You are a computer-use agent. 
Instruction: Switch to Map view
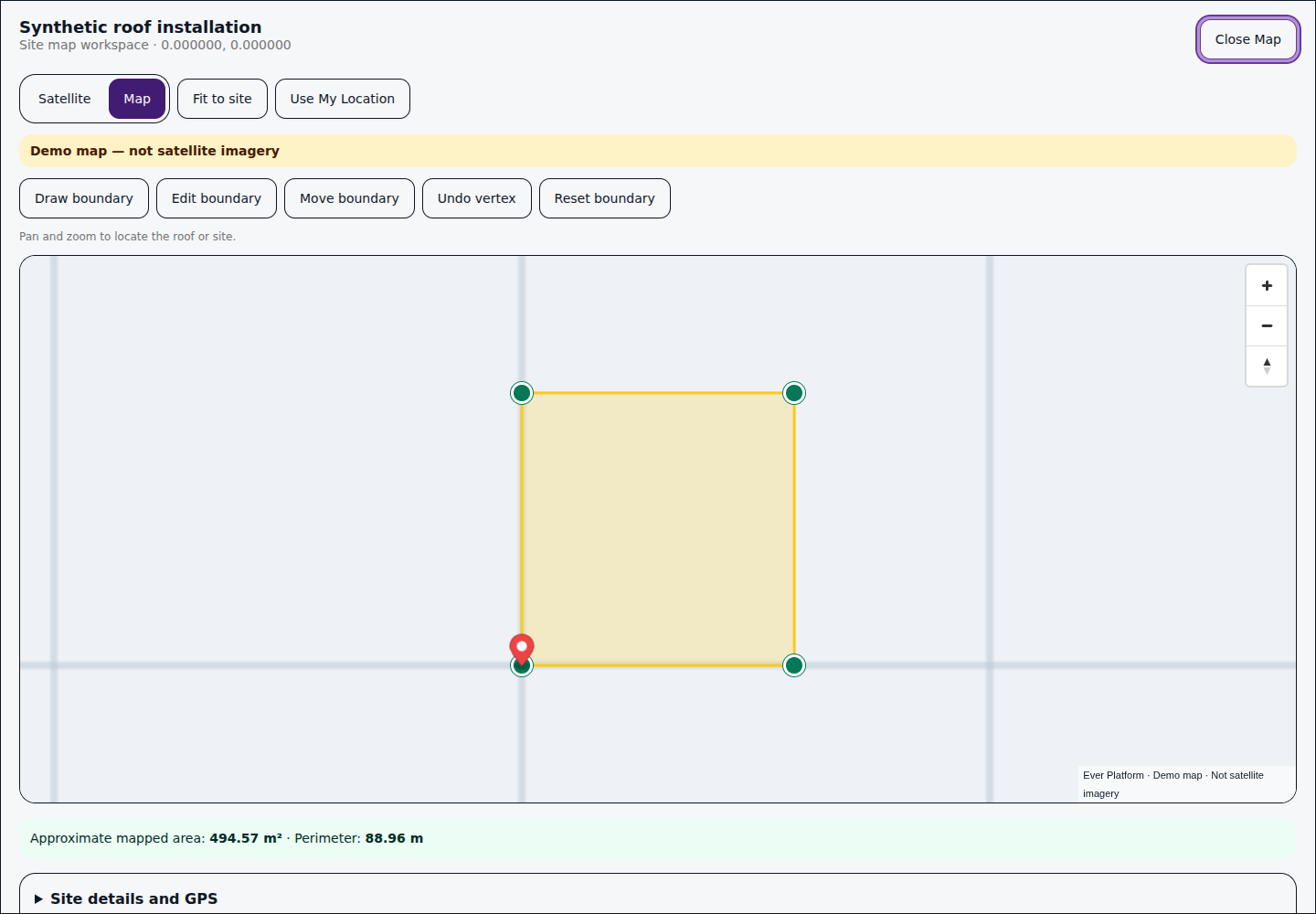pos(137,99)
